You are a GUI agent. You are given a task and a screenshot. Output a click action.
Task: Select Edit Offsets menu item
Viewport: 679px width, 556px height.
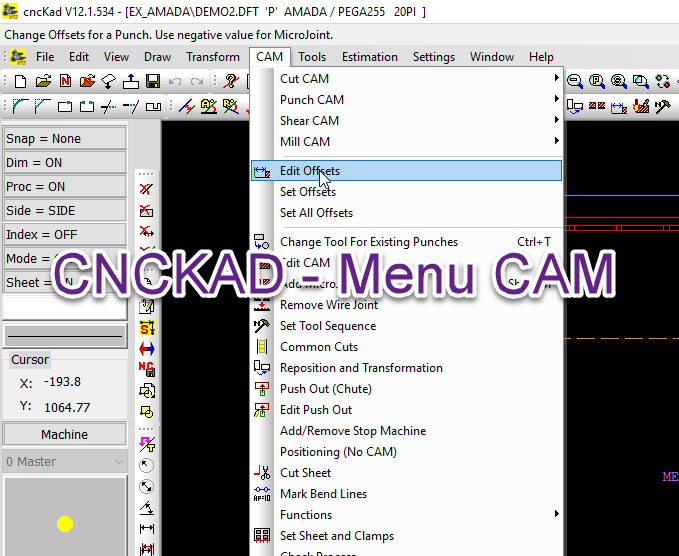(x=406, y=171)
